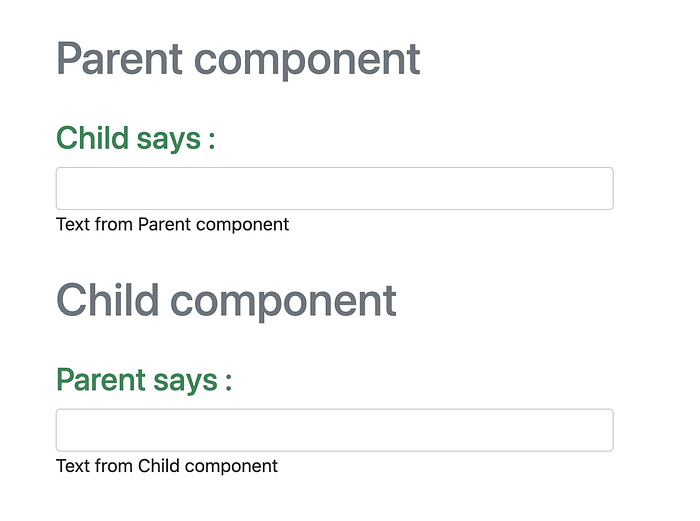
Task: Click "component" in the "Parent component" heading
Action: 307,59
